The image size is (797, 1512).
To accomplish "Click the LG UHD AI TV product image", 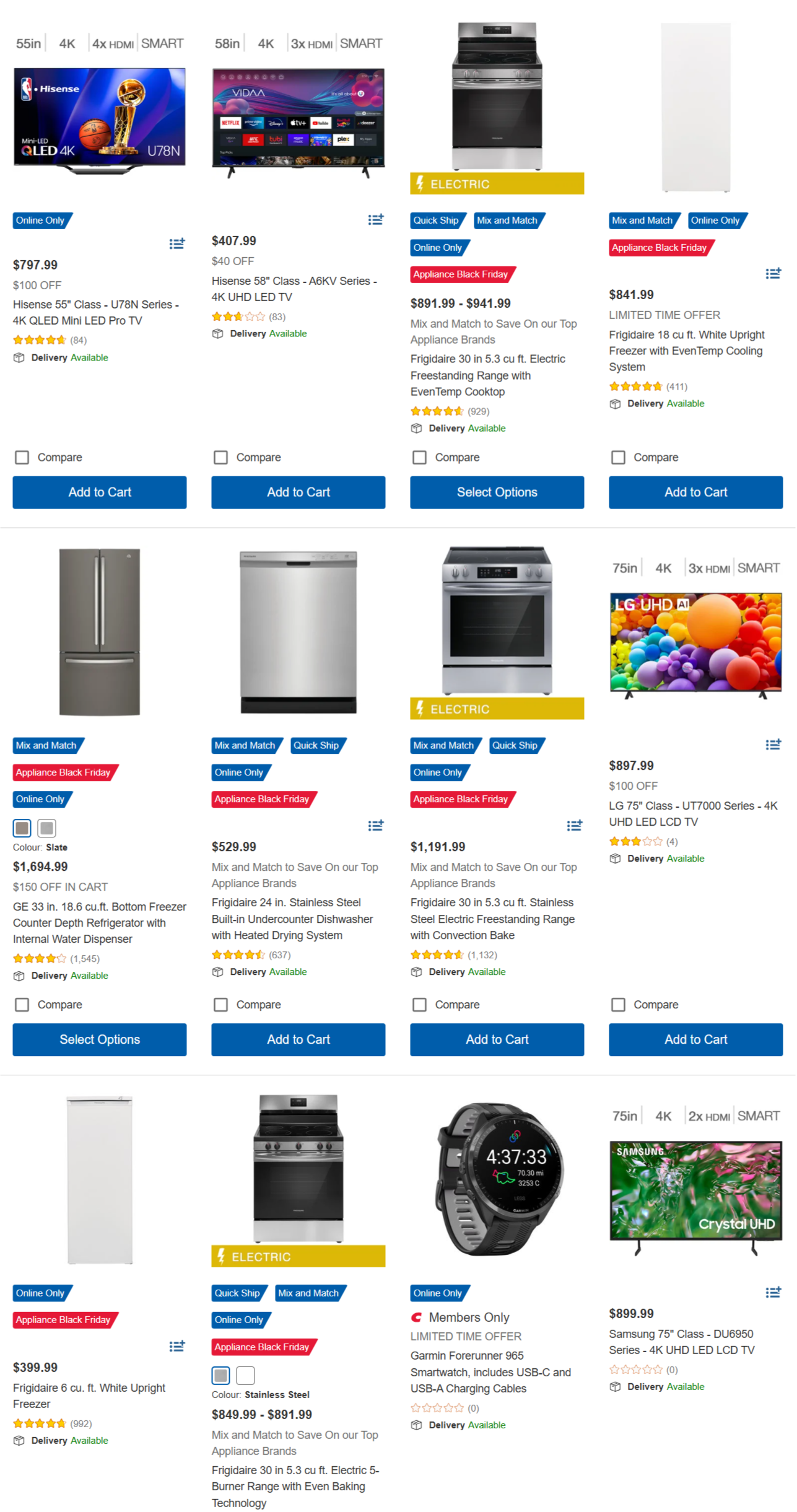I will coord(695,643).
